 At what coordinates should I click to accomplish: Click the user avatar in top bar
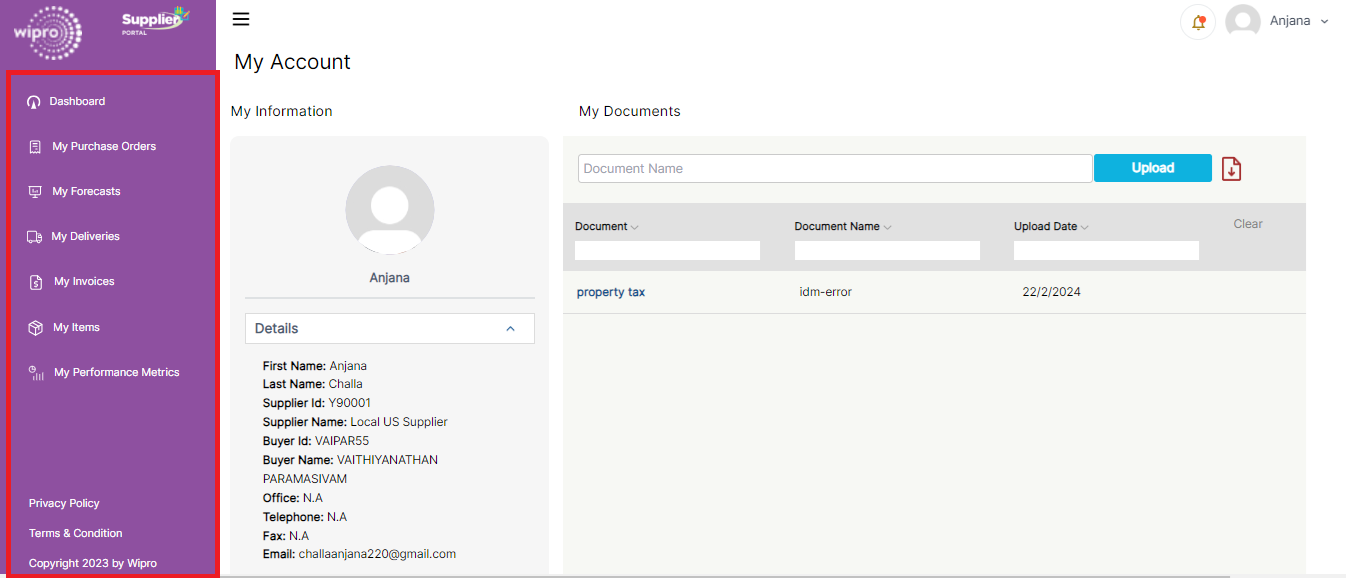[1242, 22]
